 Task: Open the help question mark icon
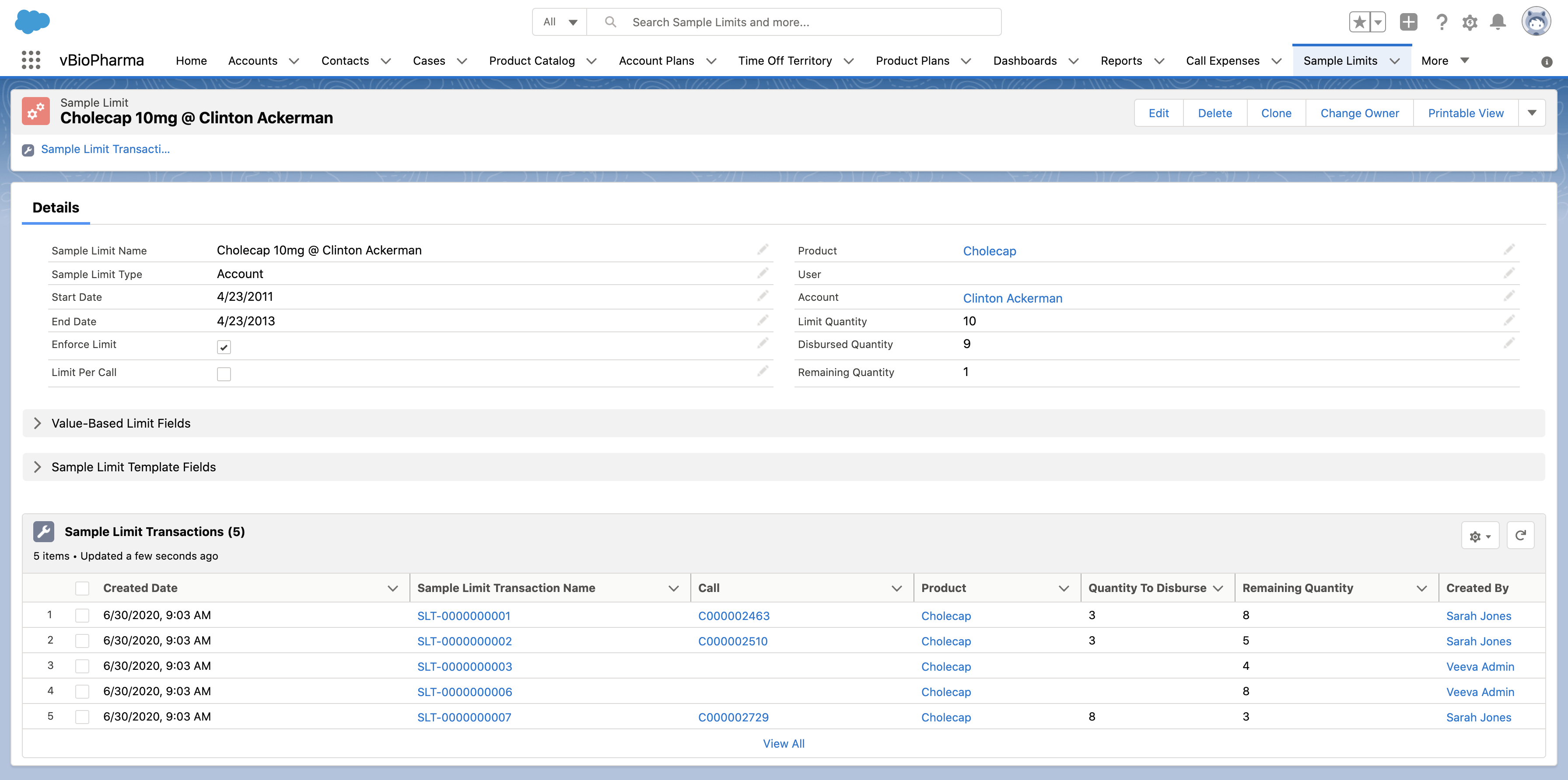pos(1441,22)
